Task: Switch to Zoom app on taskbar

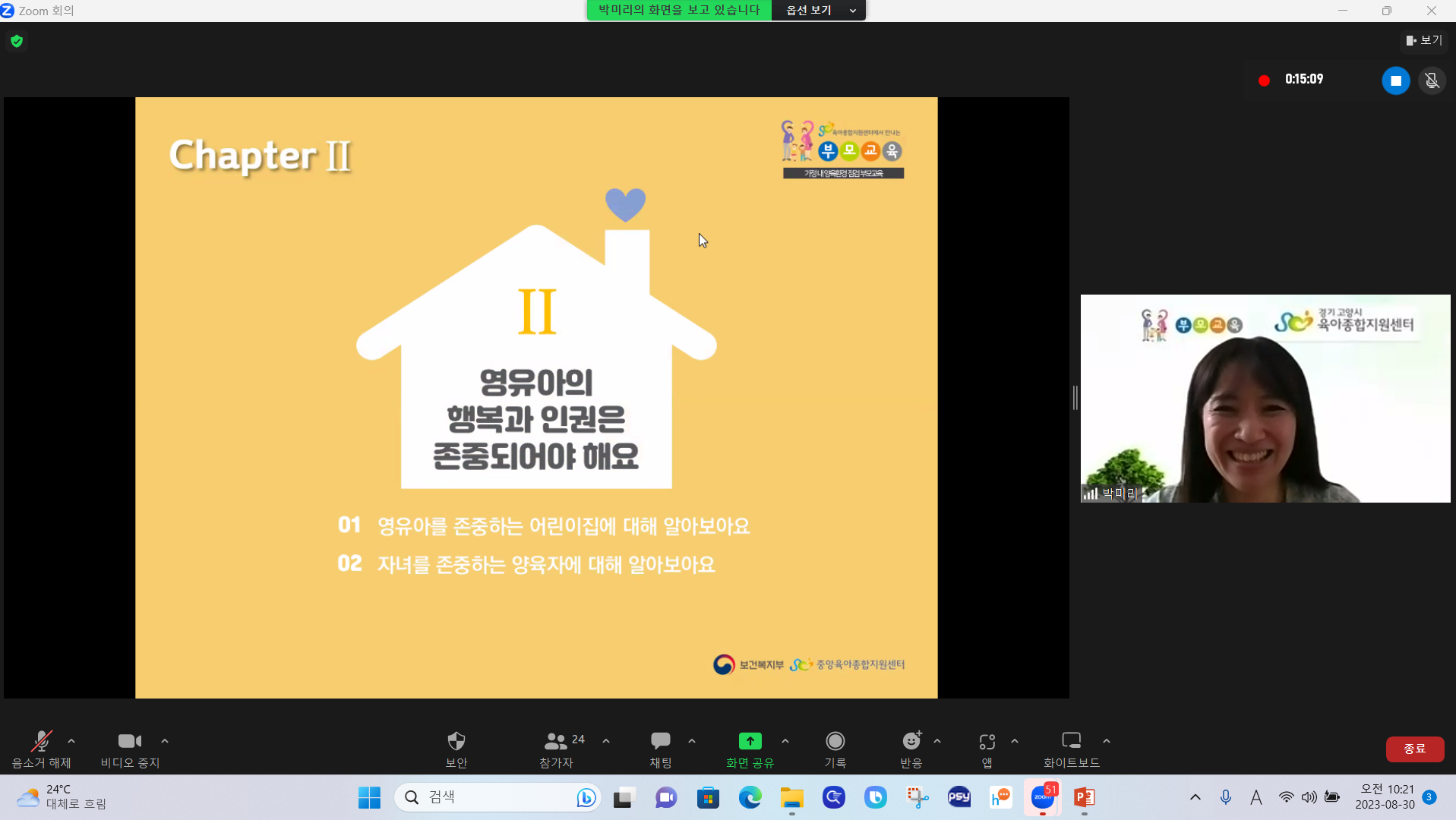Action: (1043, 797)
